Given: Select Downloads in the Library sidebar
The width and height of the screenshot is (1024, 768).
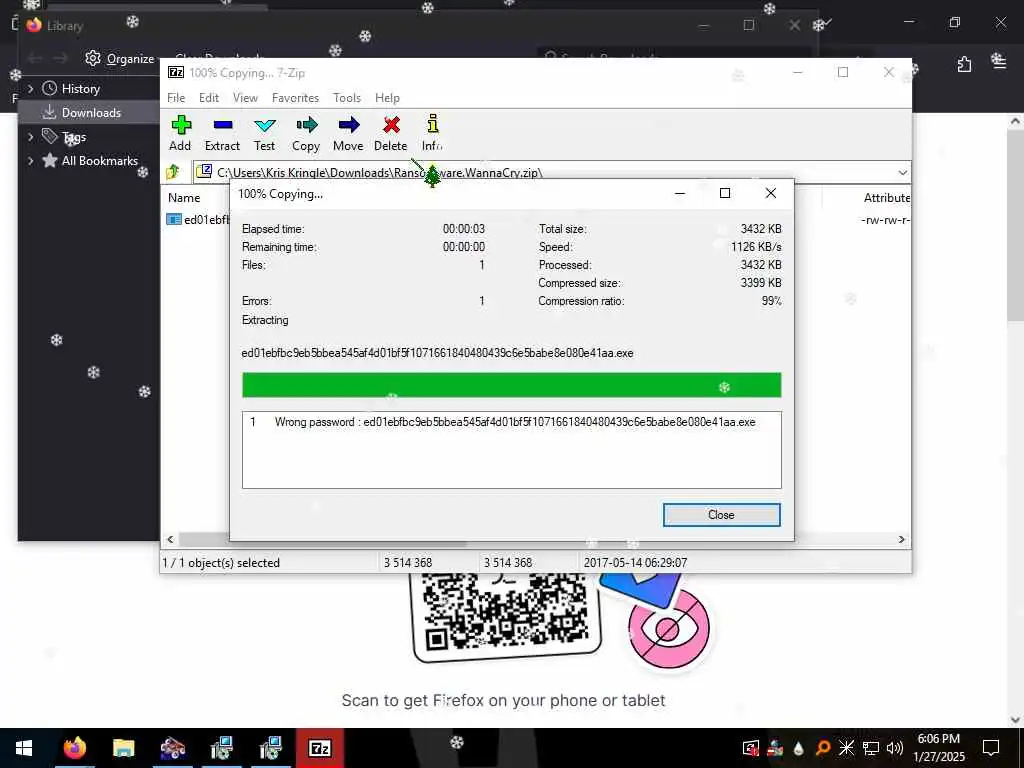Looking at the screenshot, I should (x=90, y=112).
